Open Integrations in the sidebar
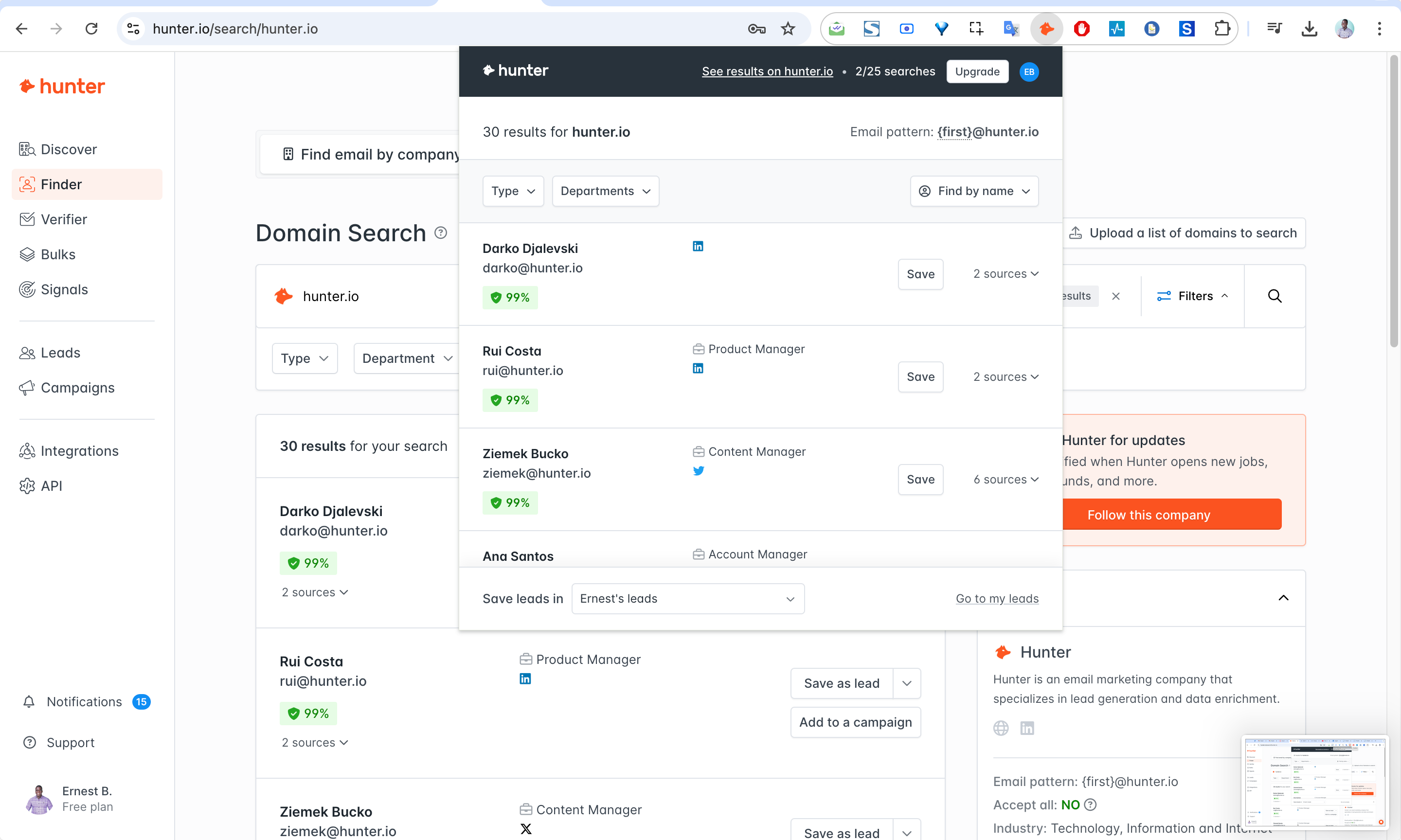1401x840 pixels. point(87,451)
